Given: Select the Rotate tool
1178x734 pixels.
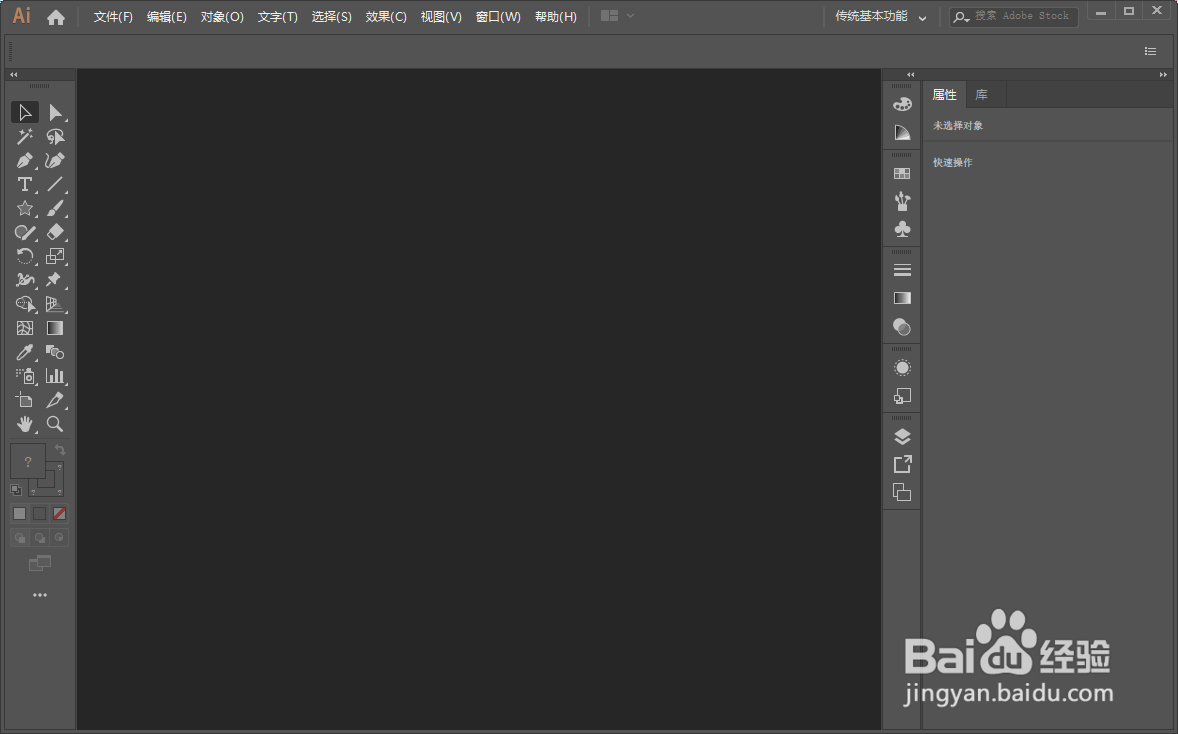Looking at the screenshot, I should (25, 256).
